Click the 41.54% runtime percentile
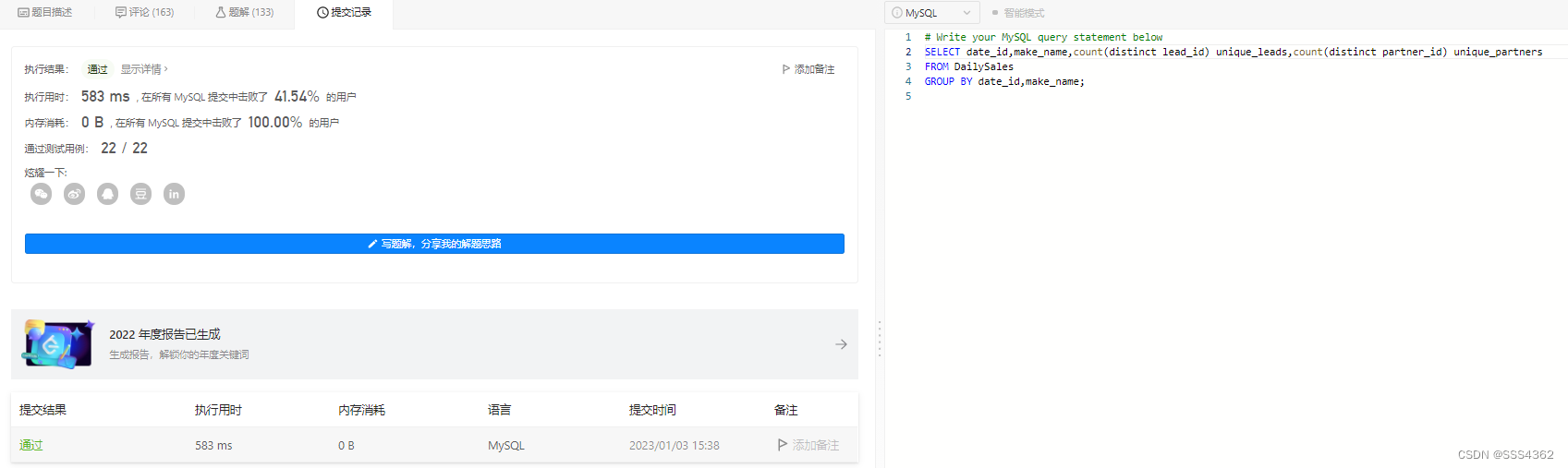 pyautogui.click(x=297, y=96)
